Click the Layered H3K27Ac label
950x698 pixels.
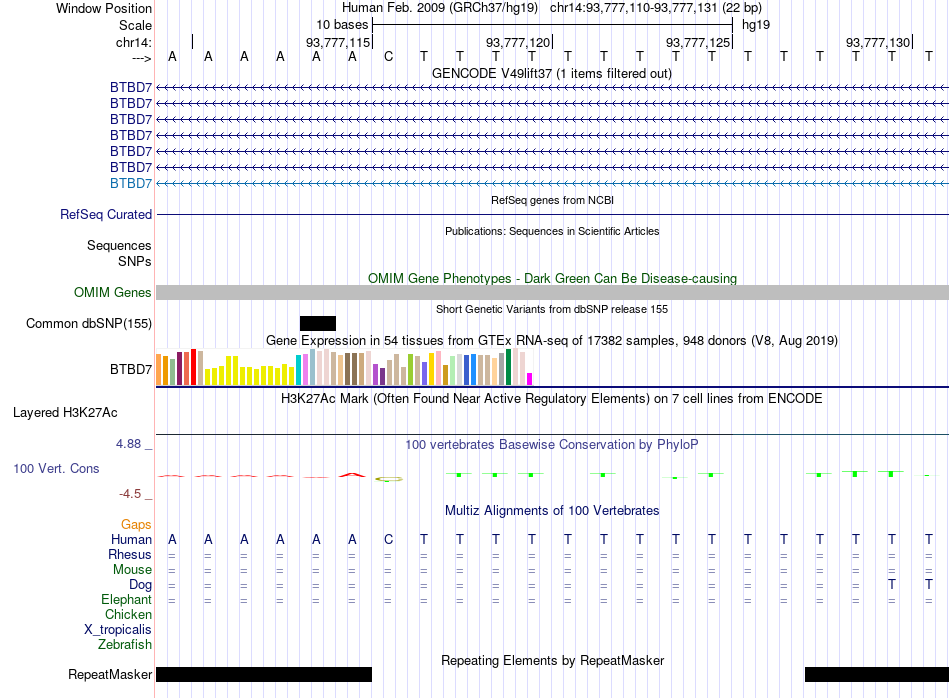pyautogui.click(x=65, y=413)
